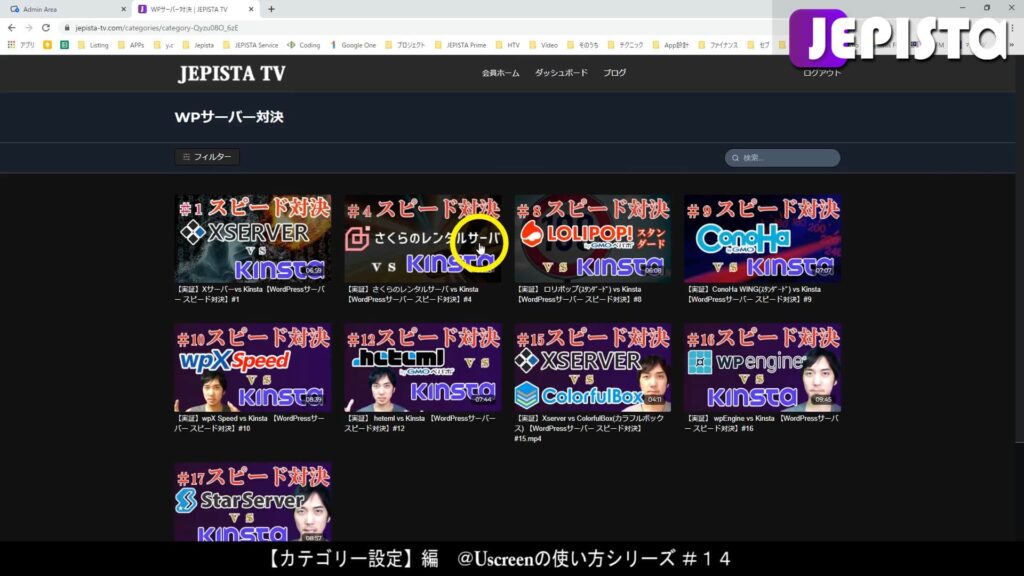Reload the page with the refresh icon
This screenshot has height=576, width=1024.
click(46, 28)
